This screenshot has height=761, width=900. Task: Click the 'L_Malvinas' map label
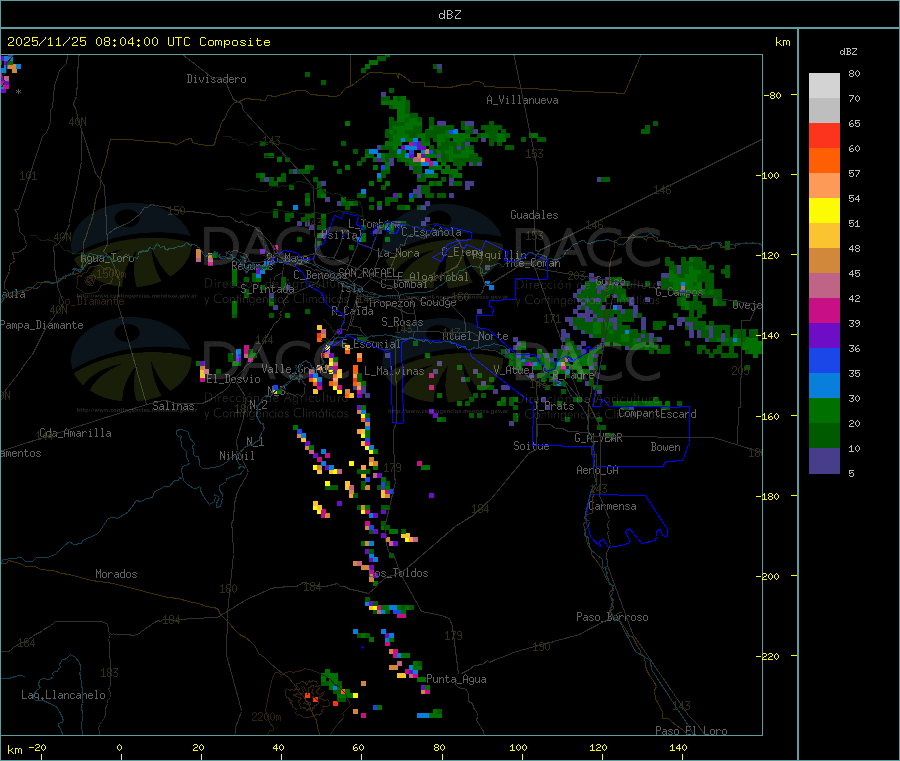pos(394,371)
